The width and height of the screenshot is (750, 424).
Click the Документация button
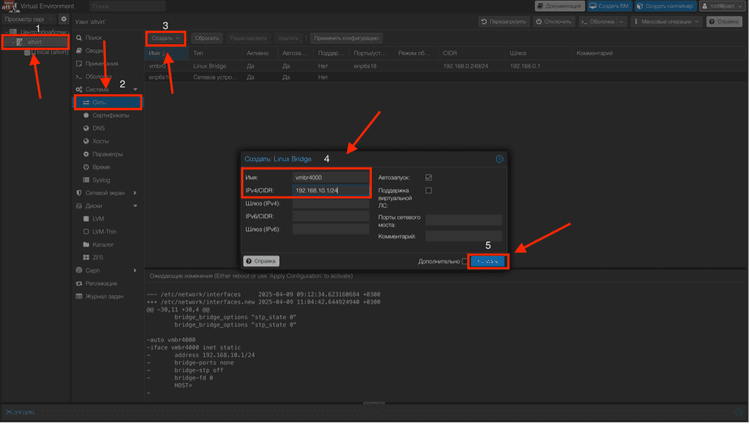pyautogui.click(x=560, y=6)
